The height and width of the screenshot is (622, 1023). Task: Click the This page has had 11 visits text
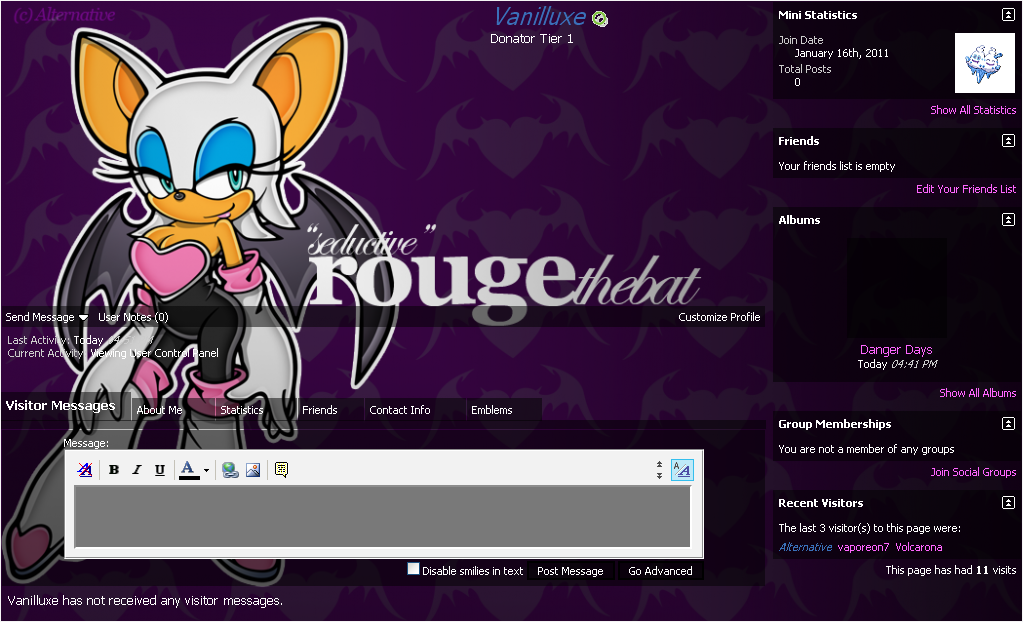pos(951,570)
